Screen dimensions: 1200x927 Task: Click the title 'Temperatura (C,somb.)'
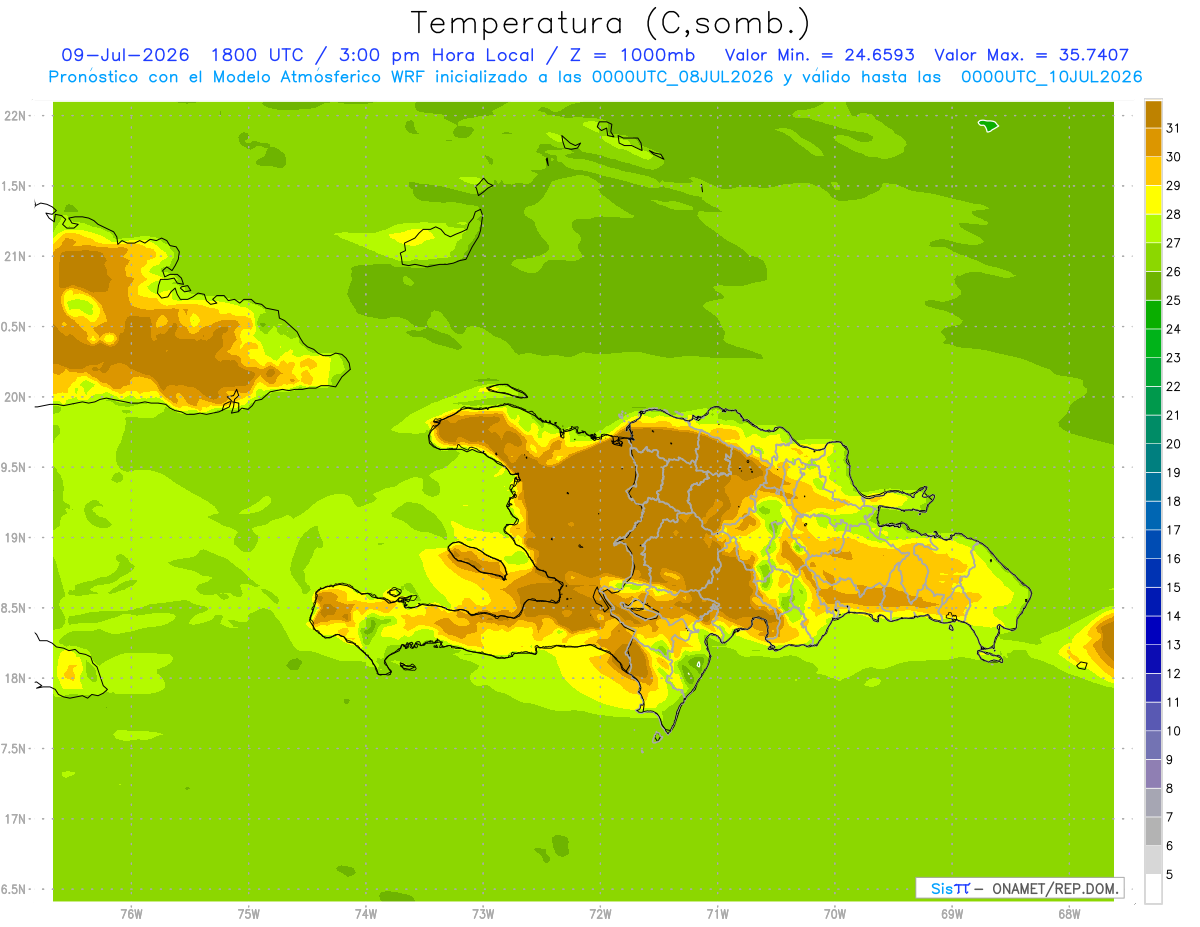click(611, 23)
